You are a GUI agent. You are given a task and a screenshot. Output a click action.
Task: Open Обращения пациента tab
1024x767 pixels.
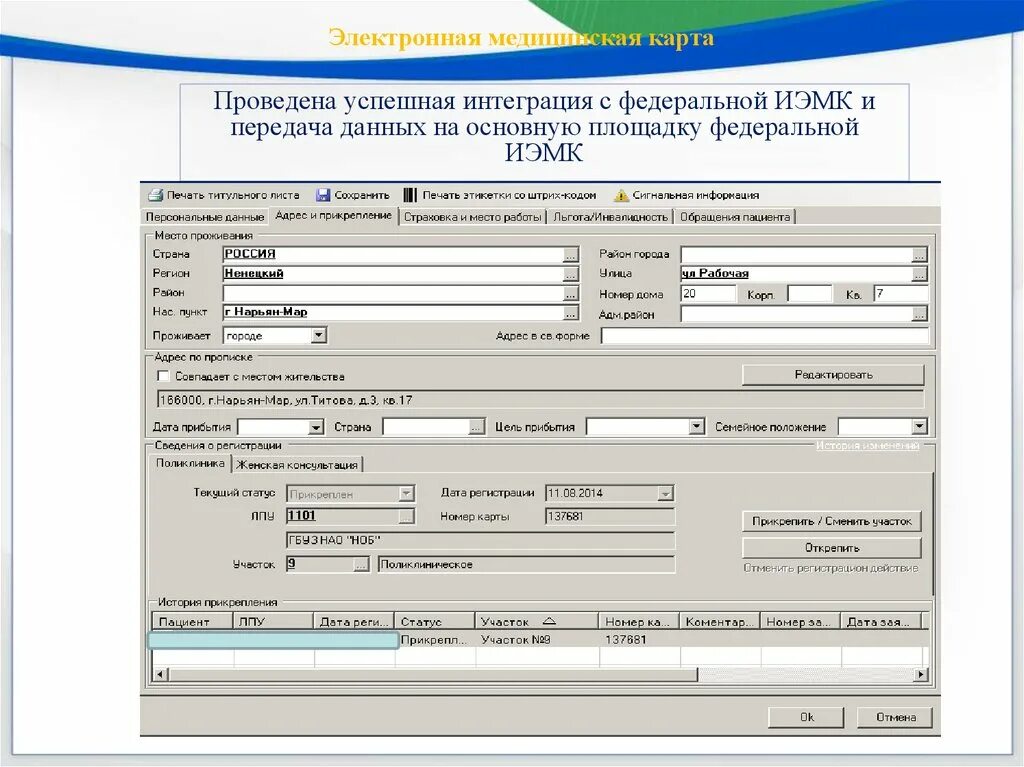(735, 217)
